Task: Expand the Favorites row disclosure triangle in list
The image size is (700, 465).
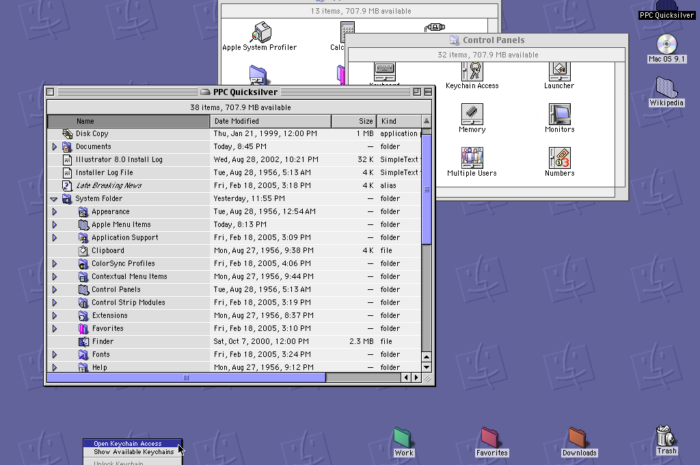Action: coord(54,328)
